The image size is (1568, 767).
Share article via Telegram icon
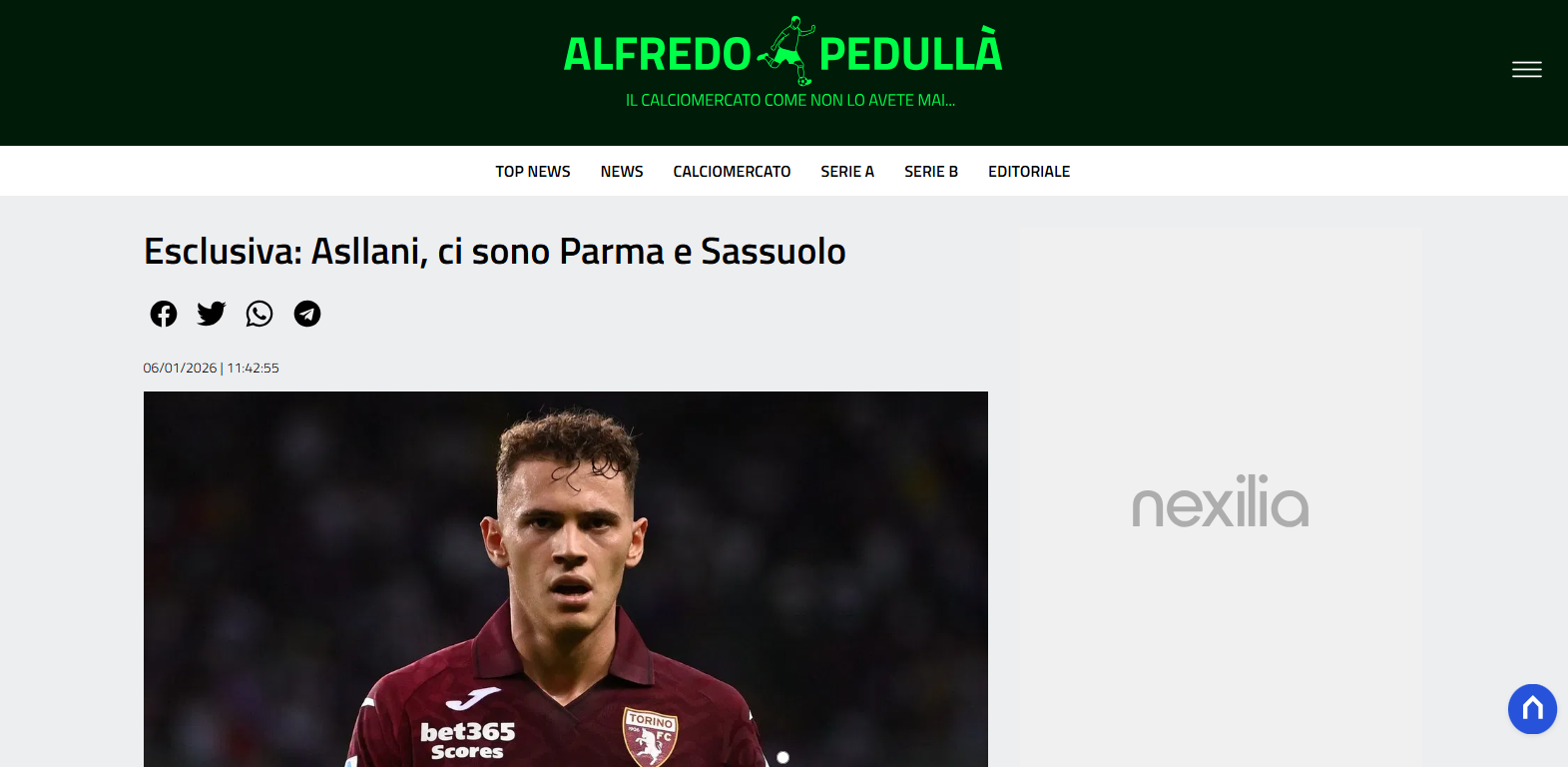[307, 314]
